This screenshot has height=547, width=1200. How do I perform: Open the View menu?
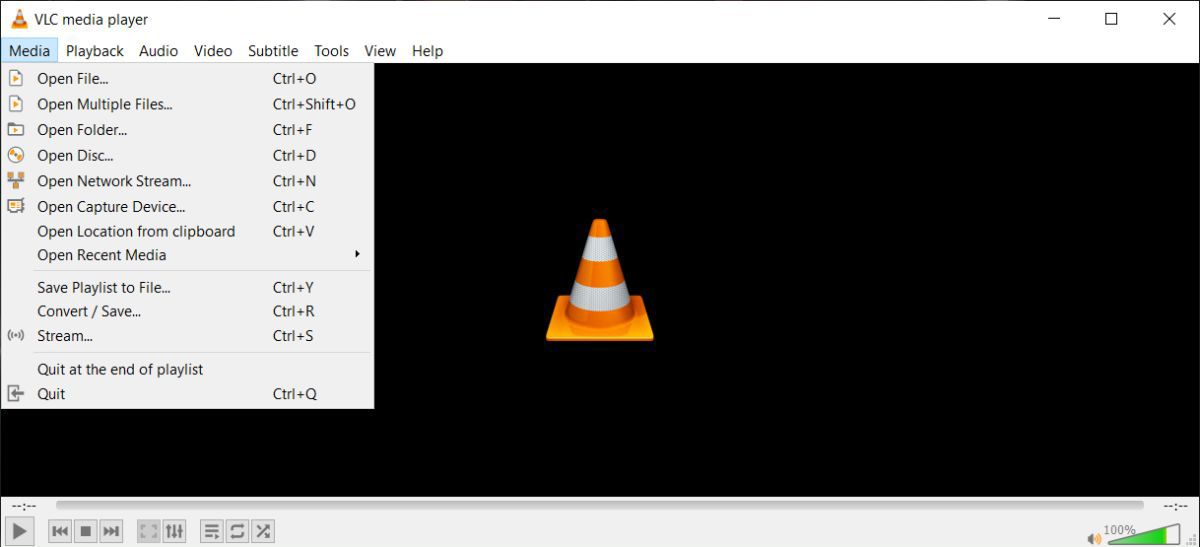click(x=380, y=51)
